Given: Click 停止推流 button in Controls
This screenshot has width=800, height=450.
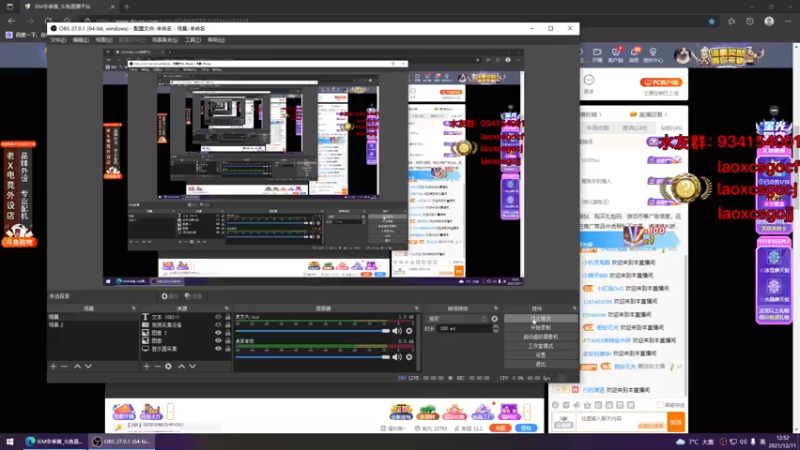Looking at the screenshot, I should (541, 318).
